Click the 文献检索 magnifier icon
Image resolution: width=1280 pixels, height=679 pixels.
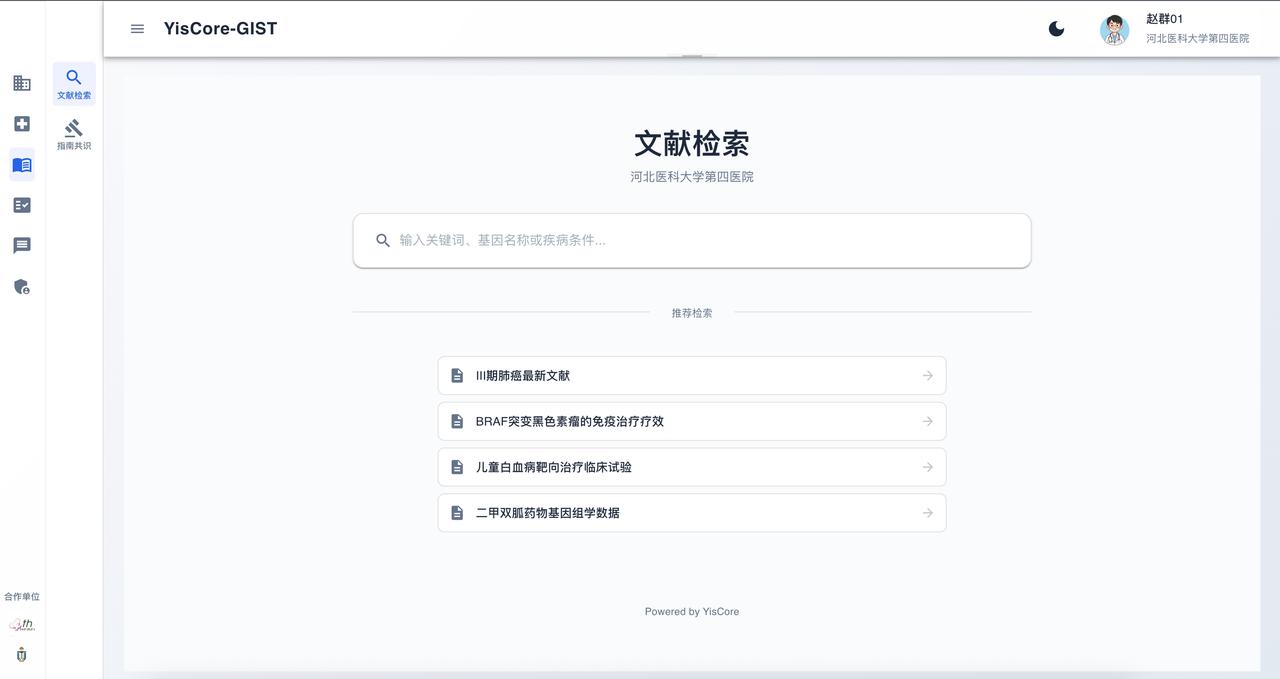click(73, 76)
